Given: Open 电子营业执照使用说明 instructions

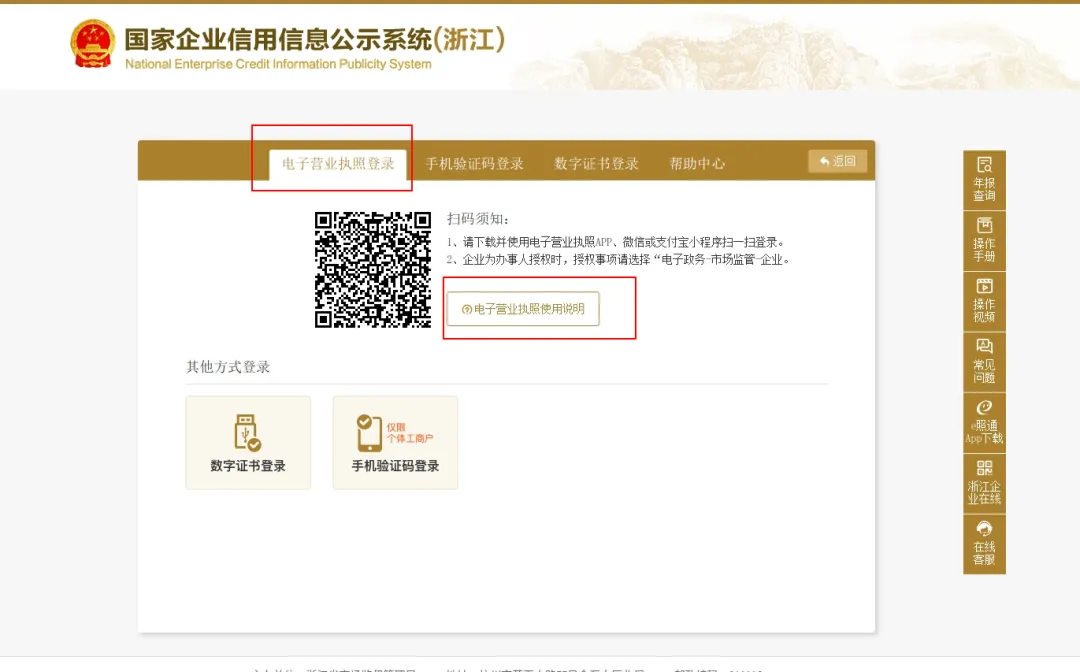Looking at the screenshot, I should tap(524, 309).
